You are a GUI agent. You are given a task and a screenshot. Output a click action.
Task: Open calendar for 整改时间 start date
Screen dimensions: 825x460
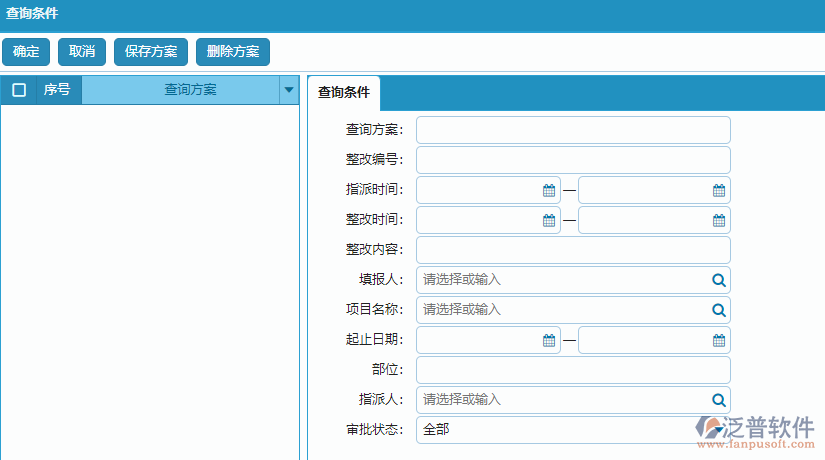[x=548, y=220]
